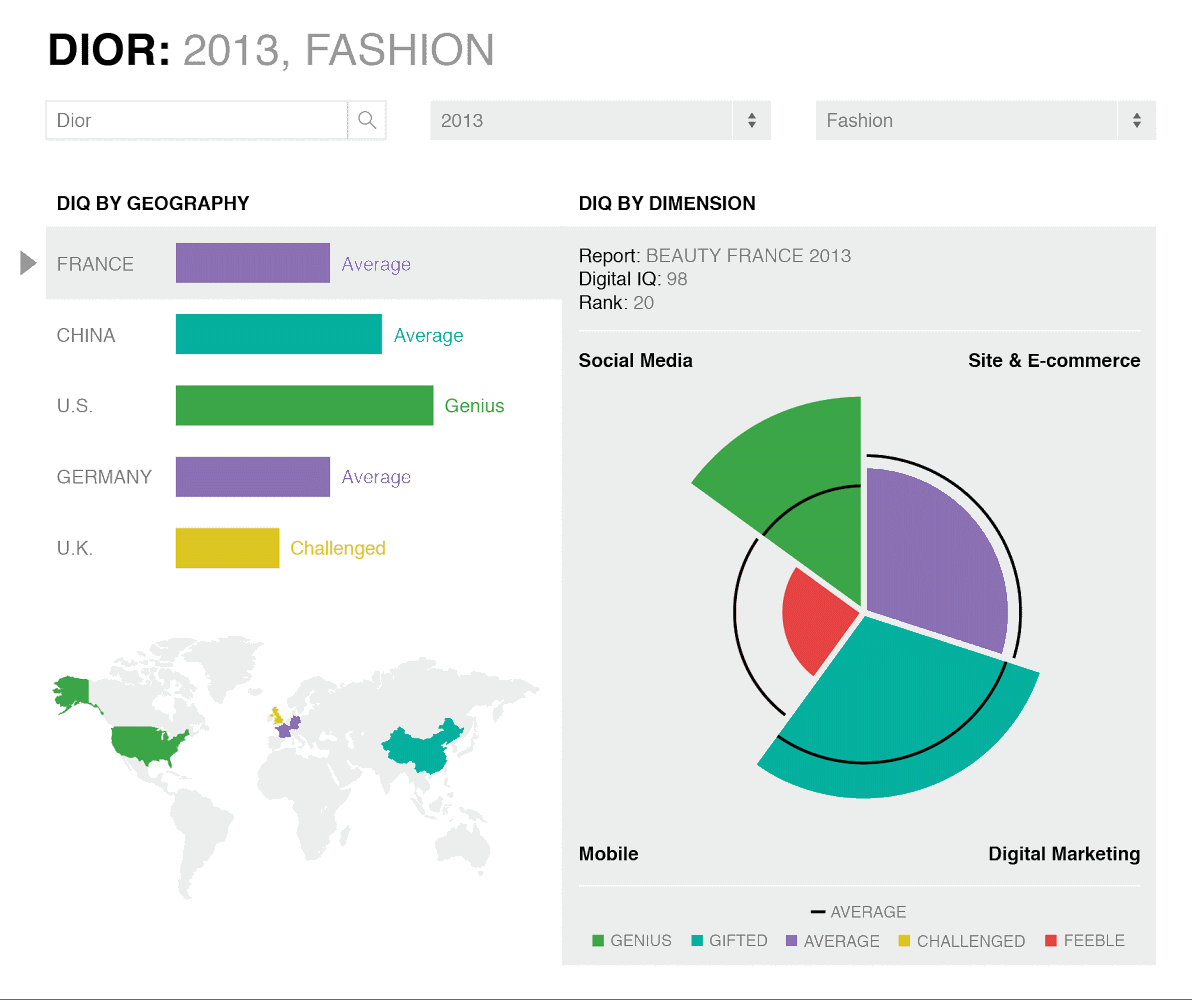The height and width of the screenshot is (1000, 1192).
Task: Open the BEAUTY FRANCE 2013 report link
Action: (x=748, y=255)
